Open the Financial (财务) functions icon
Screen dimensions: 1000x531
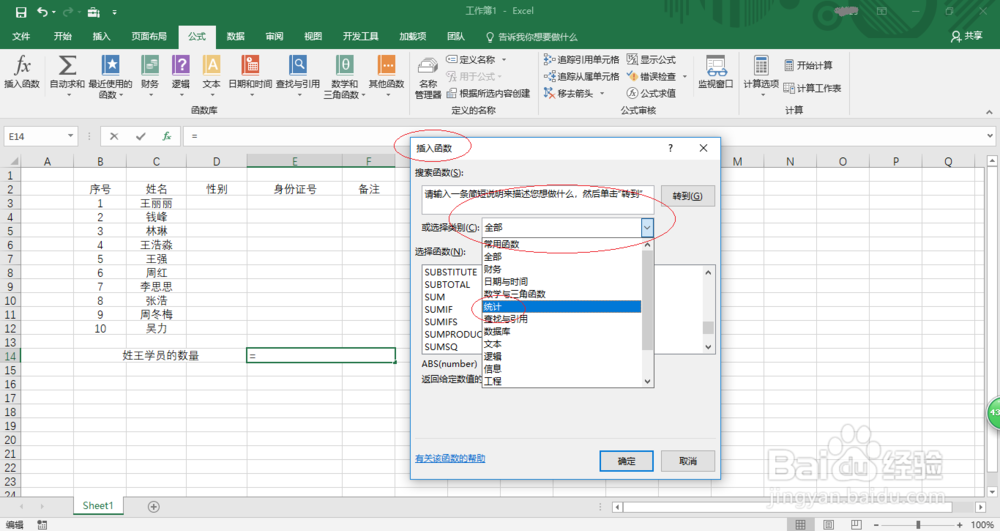[150, 66]
